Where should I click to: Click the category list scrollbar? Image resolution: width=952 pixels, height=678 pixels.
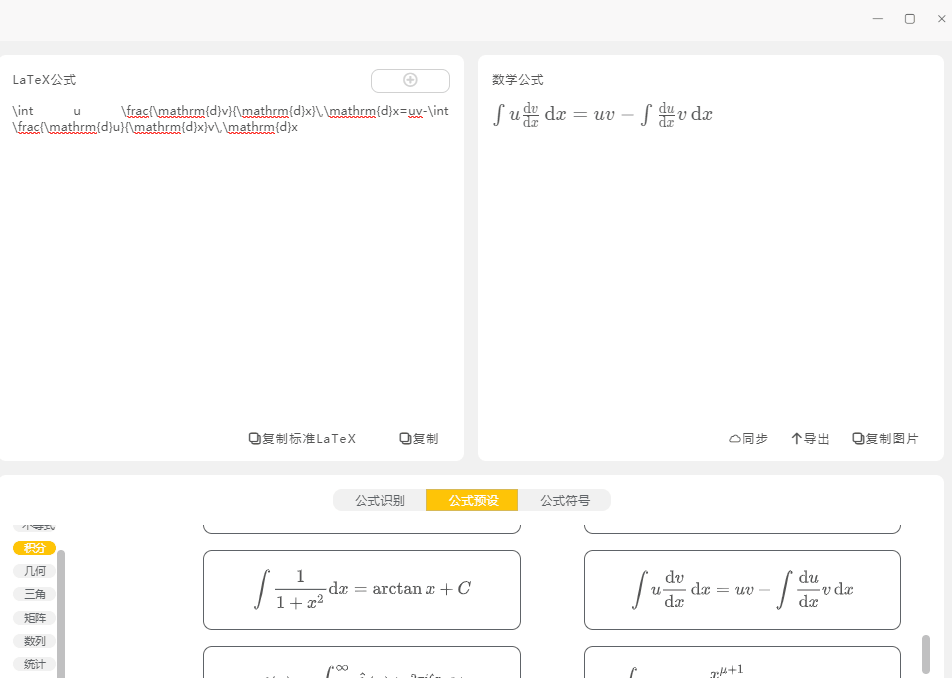point(61,613)
